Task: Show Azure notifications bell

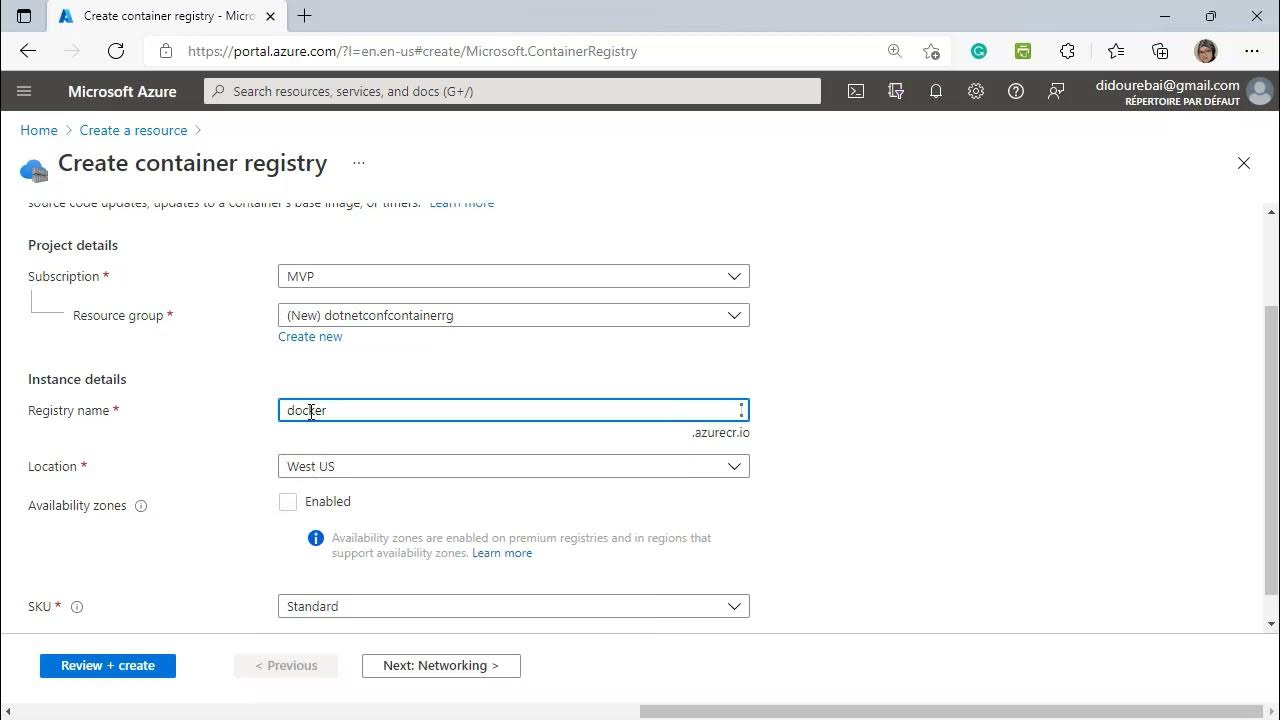Action: pos(936,91)
